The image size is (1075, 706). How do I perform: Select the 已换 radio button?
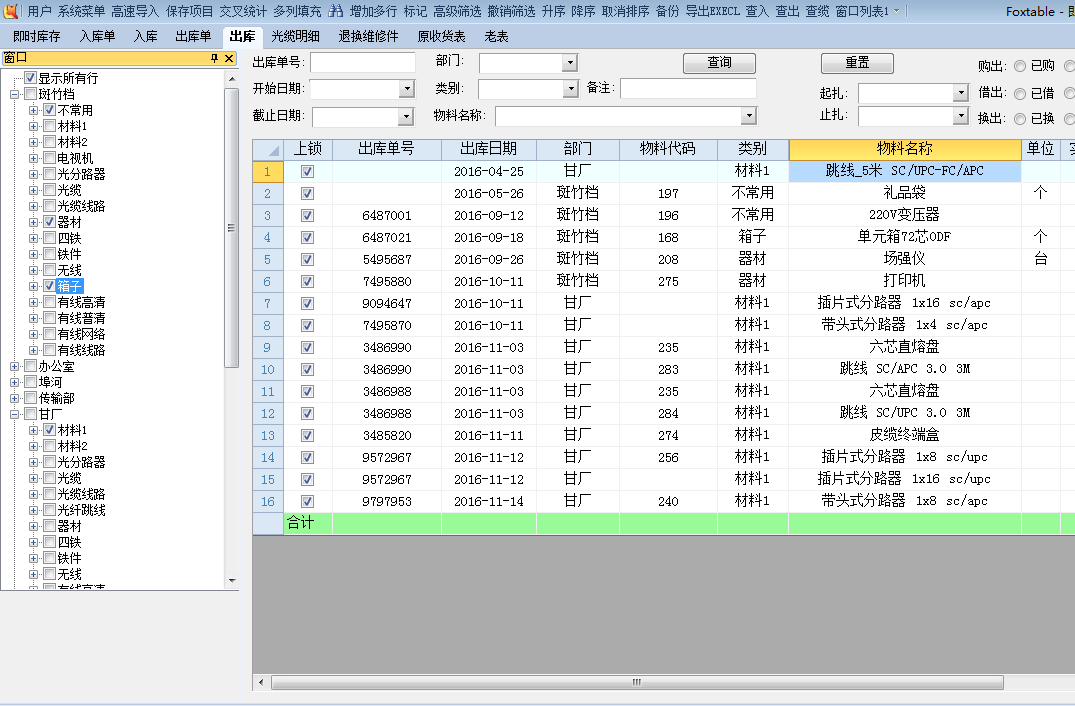1019,119
